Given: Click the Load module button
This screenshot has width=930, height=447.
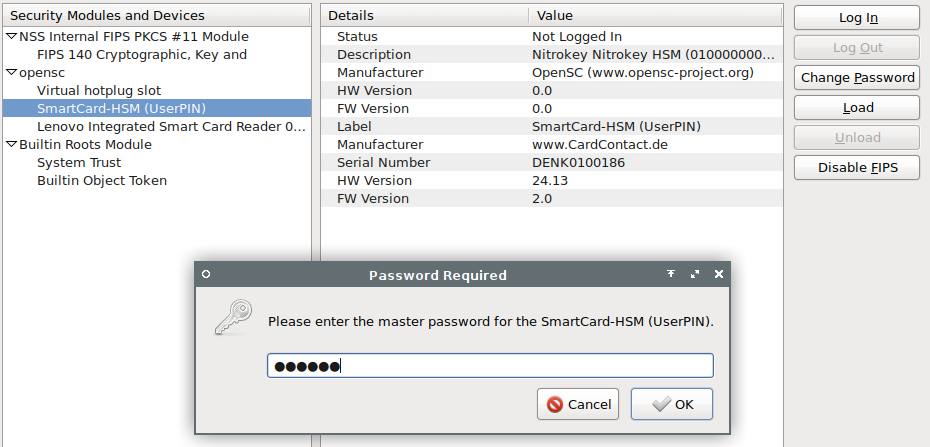Looking at the screenshot, I should pos(857,108).
